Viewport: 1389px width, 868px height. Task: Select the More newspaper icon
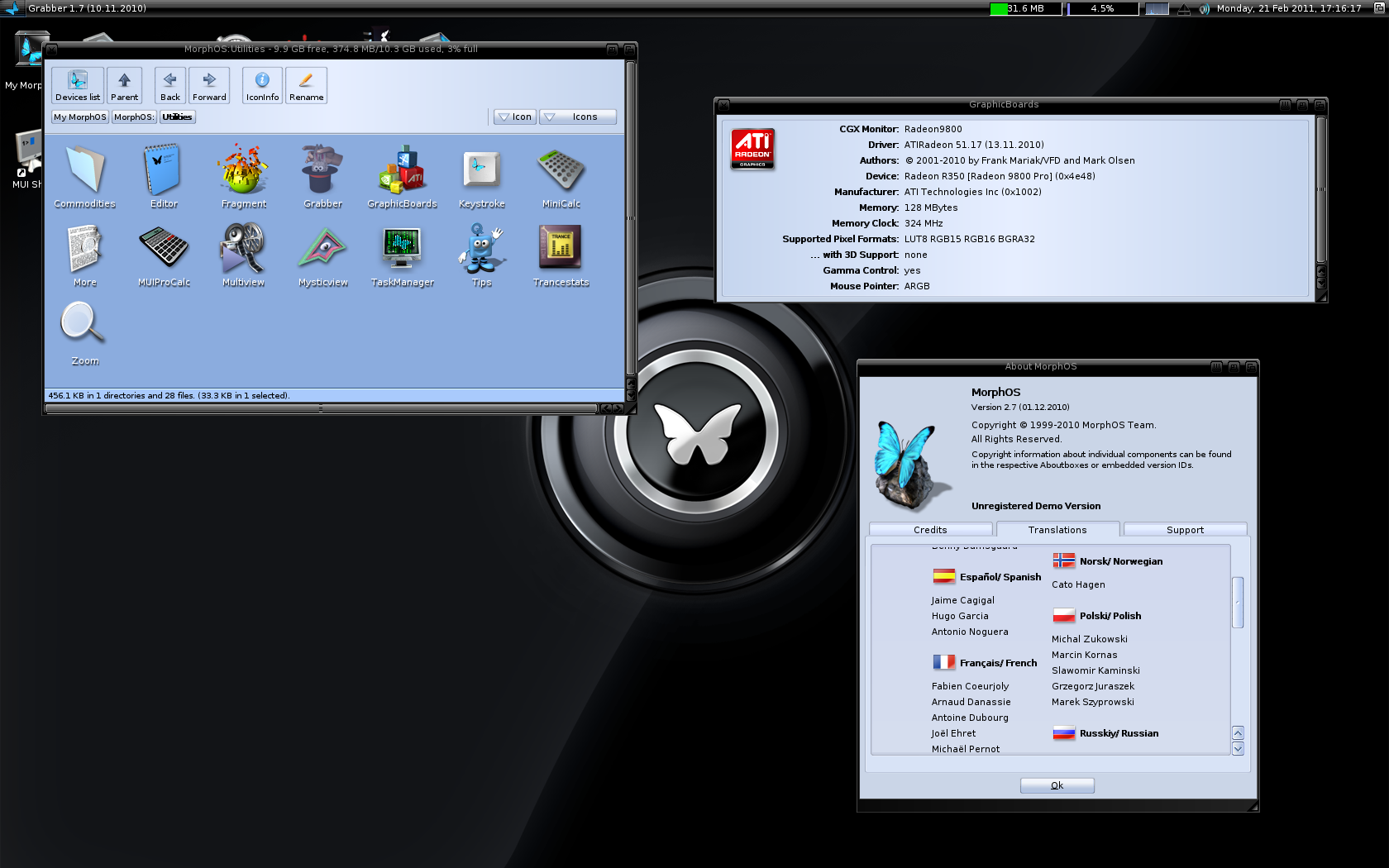[x=84, y=255]
